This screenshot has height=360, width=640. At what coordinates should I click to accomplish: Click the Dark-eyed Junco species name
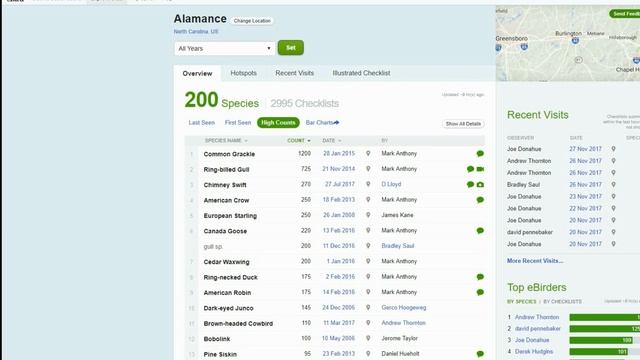pos(229,308)
